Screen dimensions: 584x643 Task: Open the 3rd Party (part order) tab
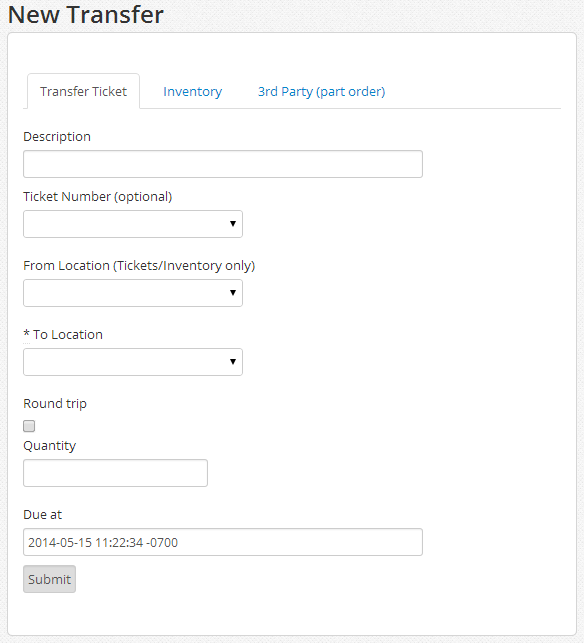[x=322, y=91]
